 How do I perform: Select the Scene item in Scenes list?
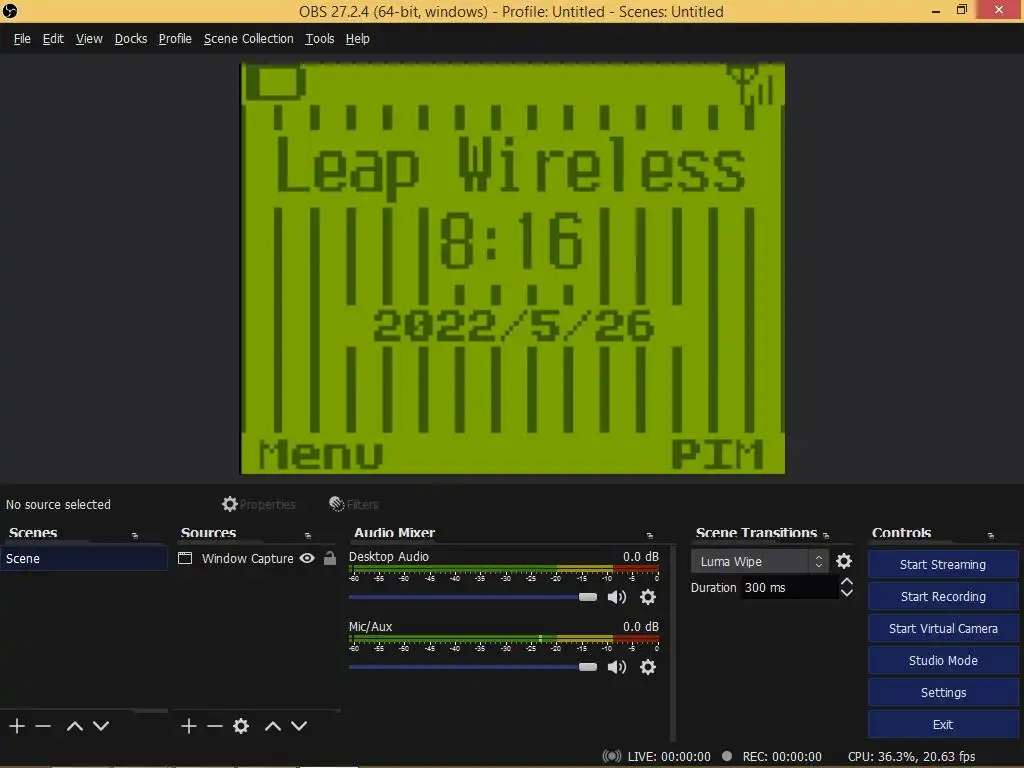[x=84, y=558]
